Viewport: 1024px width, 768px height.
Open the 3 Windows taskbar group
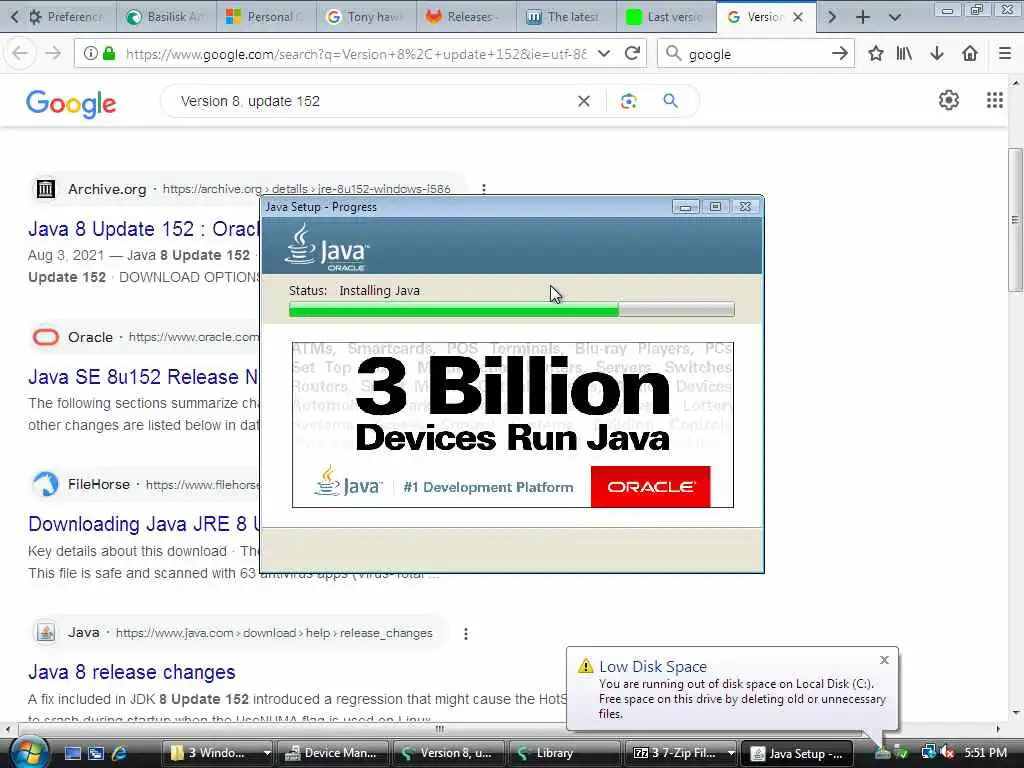218,753
